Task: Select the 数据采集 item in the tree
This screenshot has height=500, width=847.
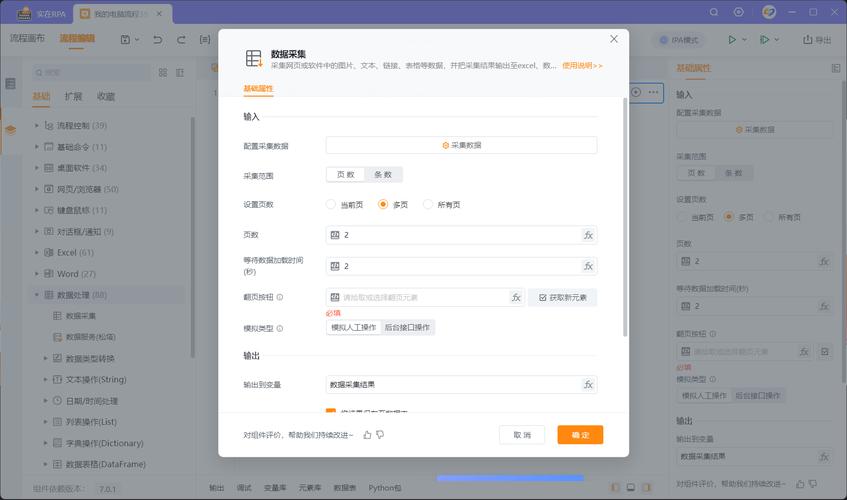Action: coord(81,316)
